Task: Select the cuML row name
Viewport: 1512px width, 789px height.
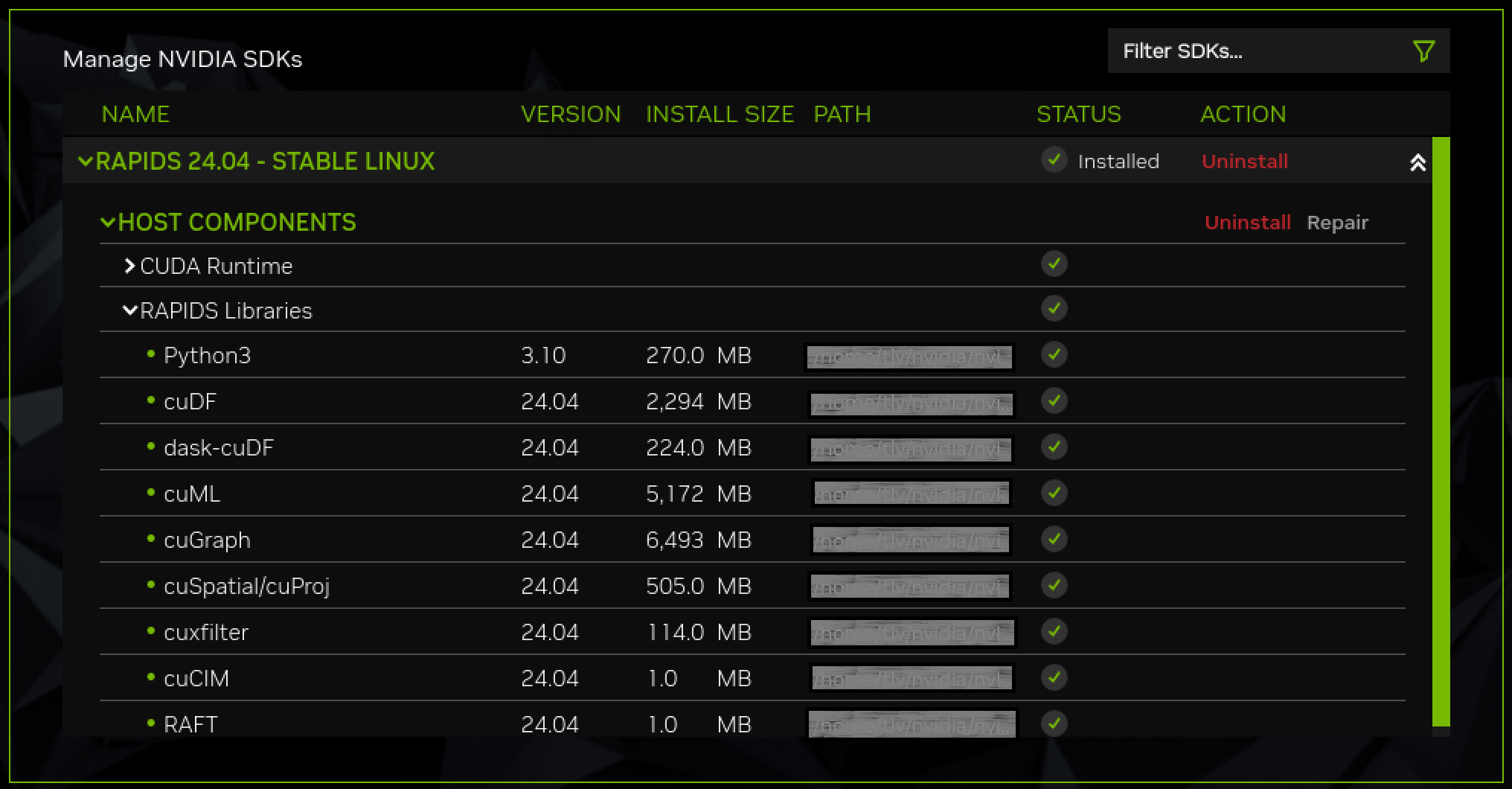Action: tap(192, 494)
